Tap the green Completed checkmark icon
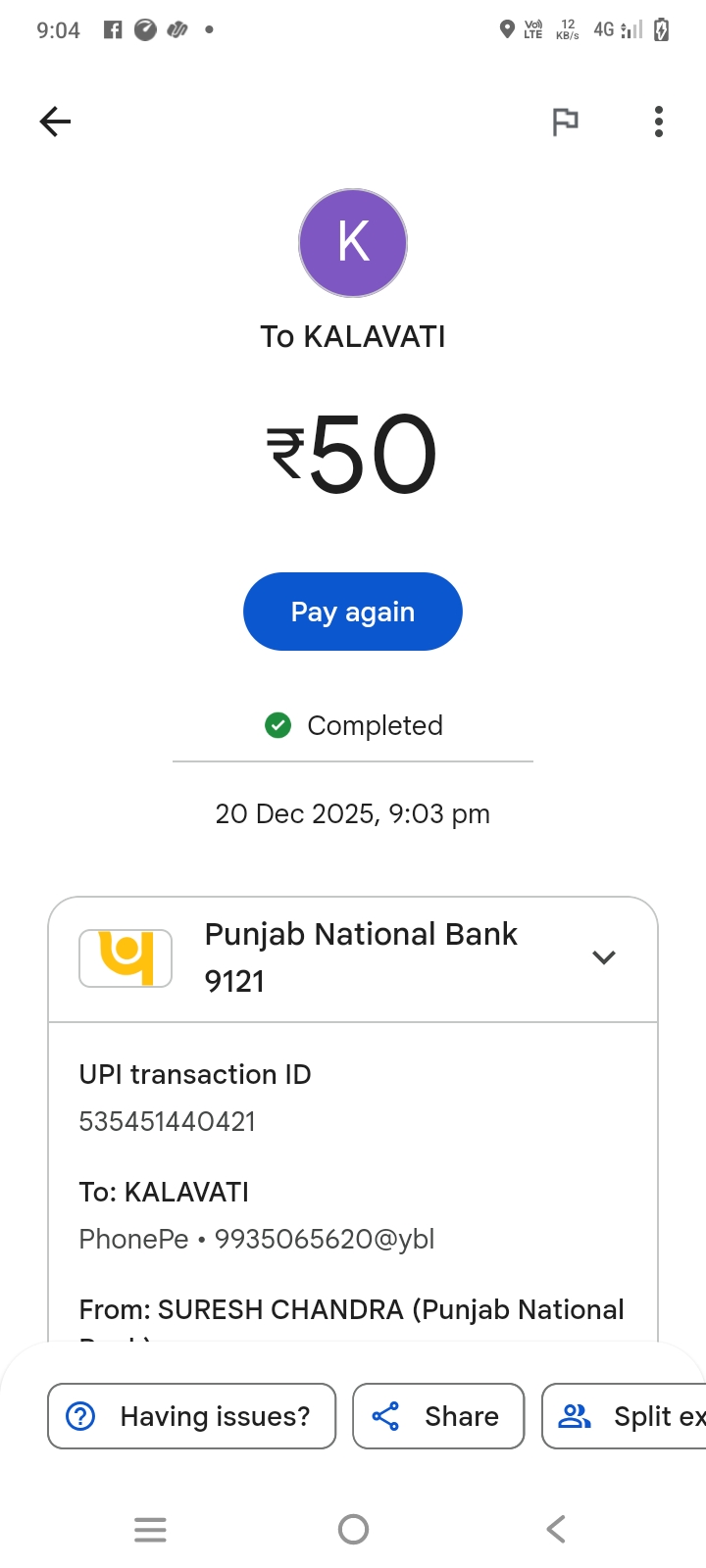This screenshot has height=1568, width=706. pyautogui.click(x=278, y=725)
